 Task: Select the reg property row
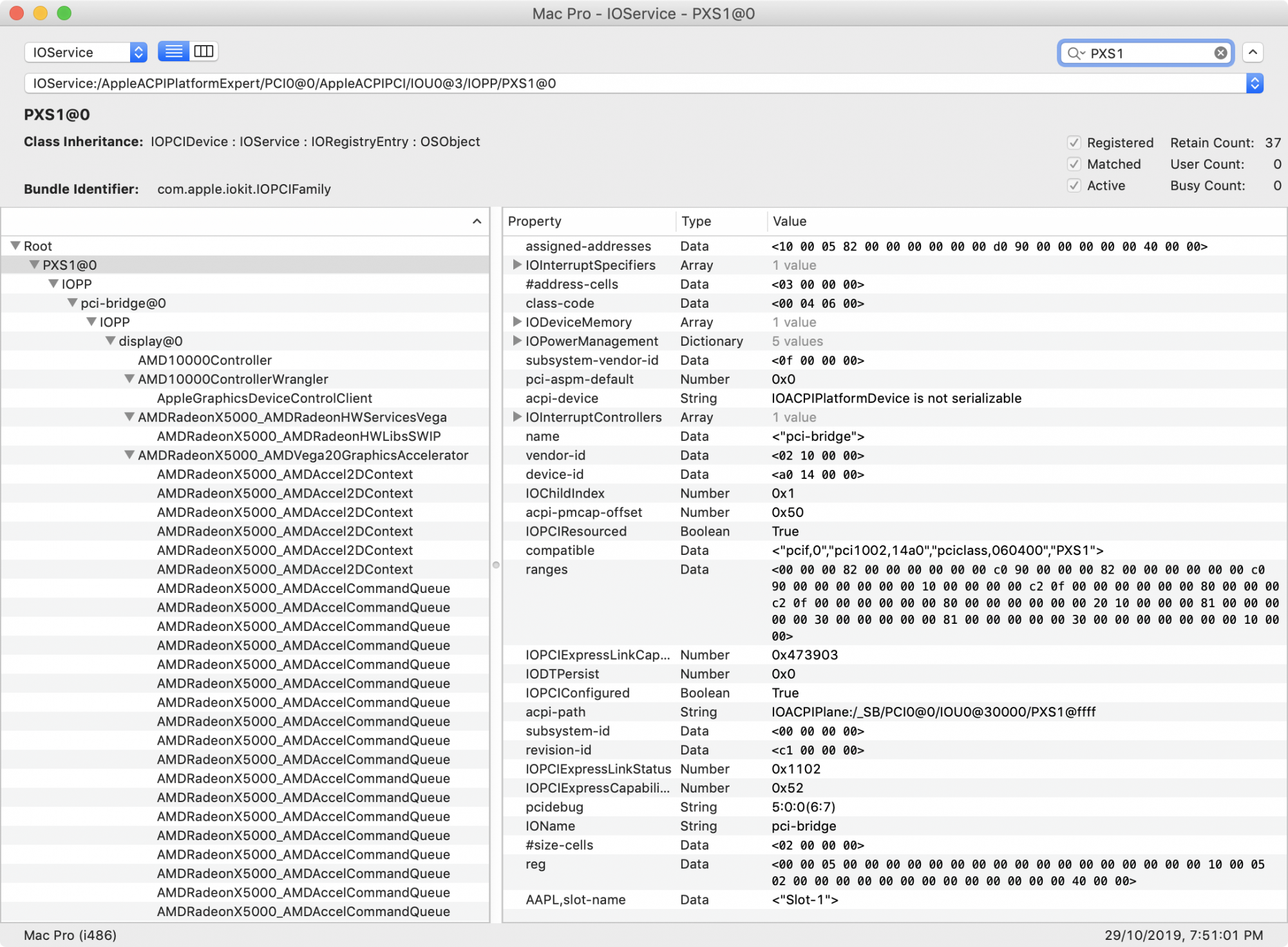895,872
